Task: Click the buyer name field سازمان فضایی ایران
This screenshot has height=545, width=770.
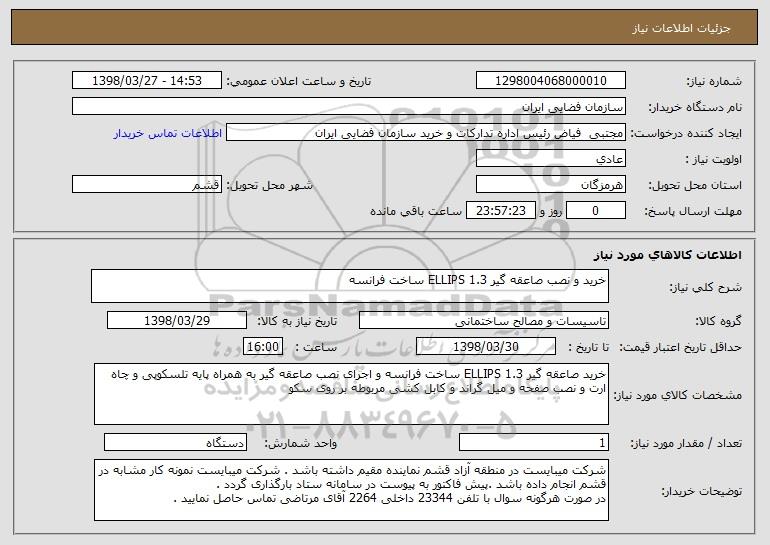Action: 349,107
